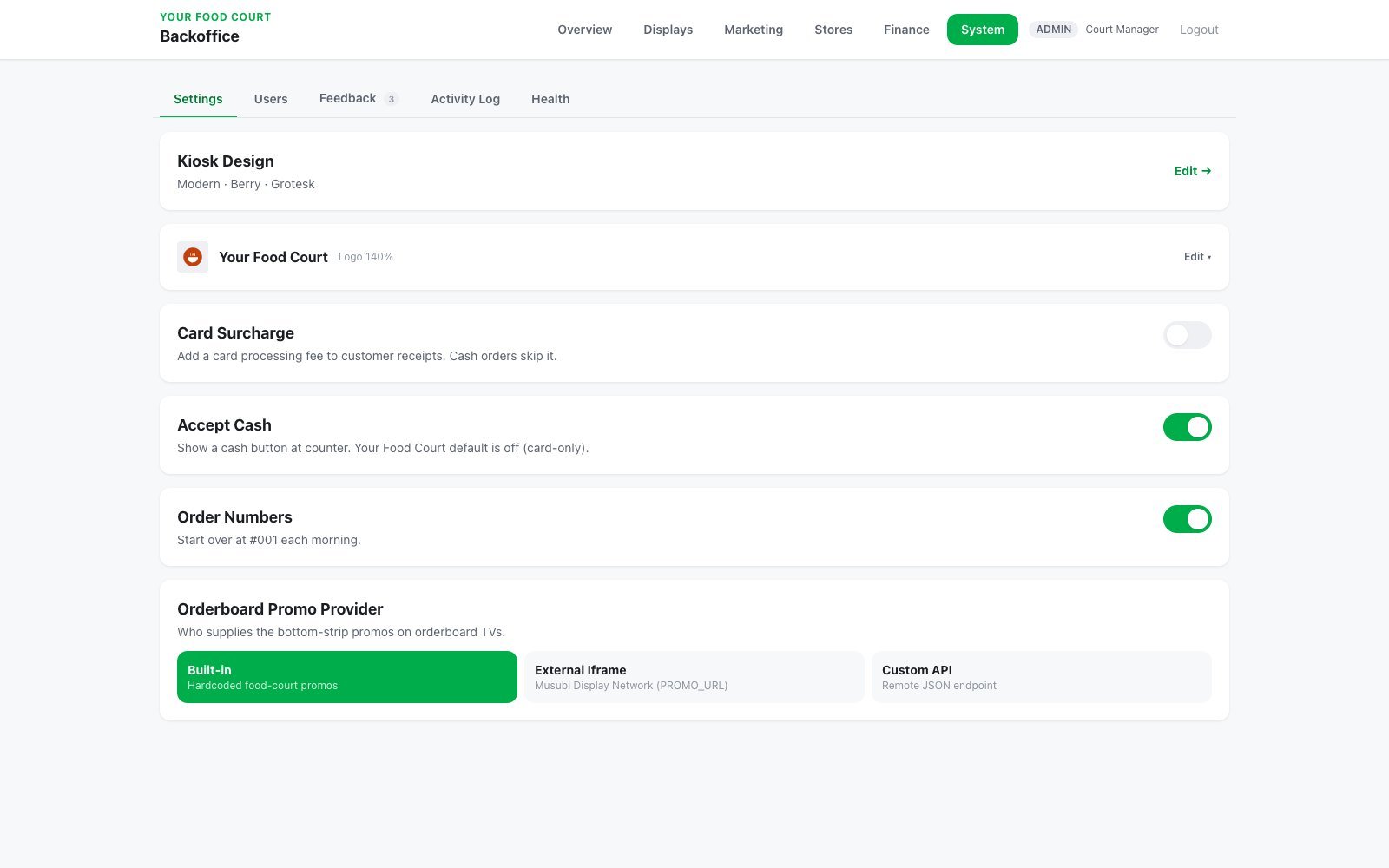The width and height of the screenshot is (1389, 868).
Task: Enable the Card Surcharge toggle
Action: point(1187,335)
